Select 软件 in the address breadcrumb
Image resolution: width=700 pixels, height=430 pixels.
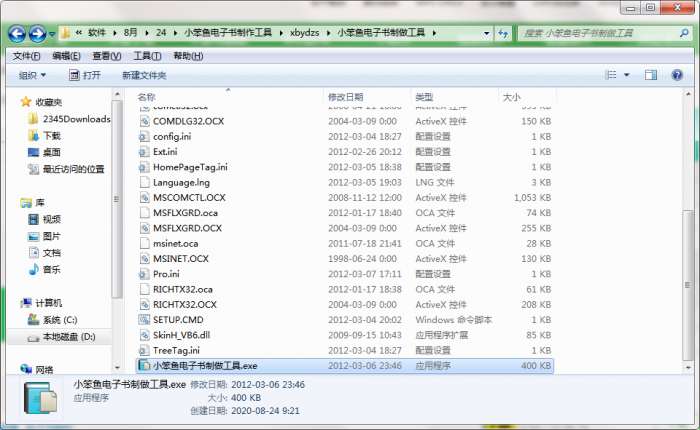point(97,33)
